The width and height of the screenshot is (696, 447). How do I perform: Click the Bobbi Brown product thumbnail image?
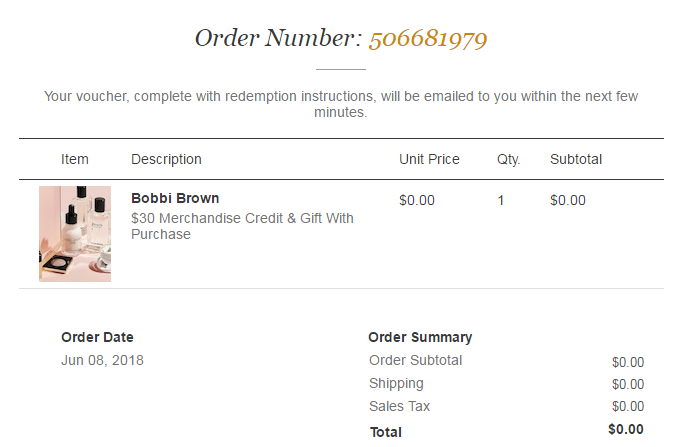click(x=75, y=234)
